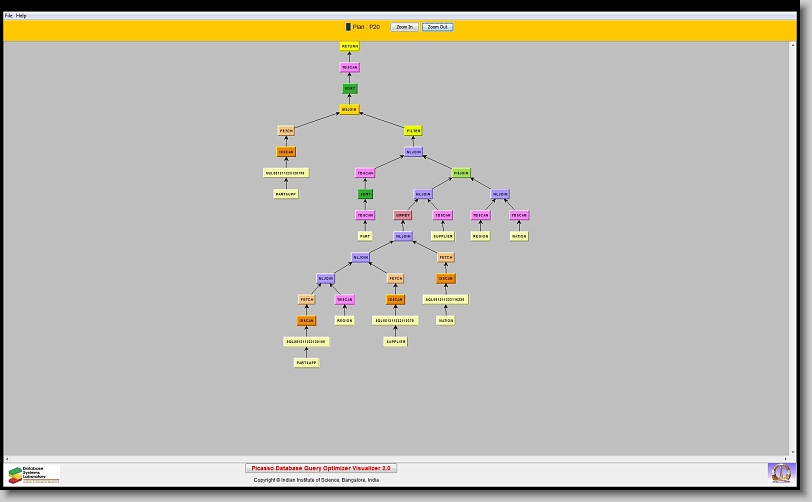812x502 pixels.
Task: Select the green SORT node below top TBSCAN
Action: (350, 89)
